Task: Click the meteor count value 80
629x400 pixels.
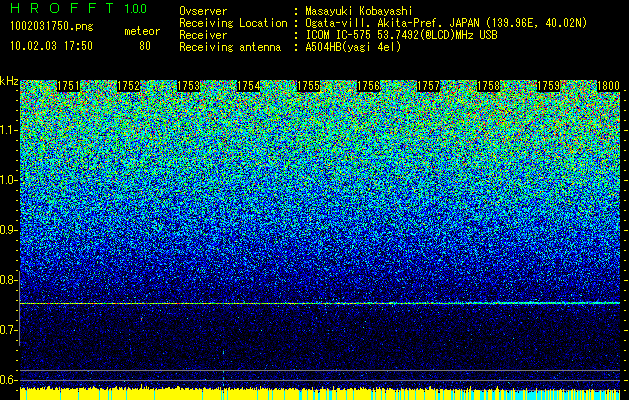Action: tap(145, 46)
